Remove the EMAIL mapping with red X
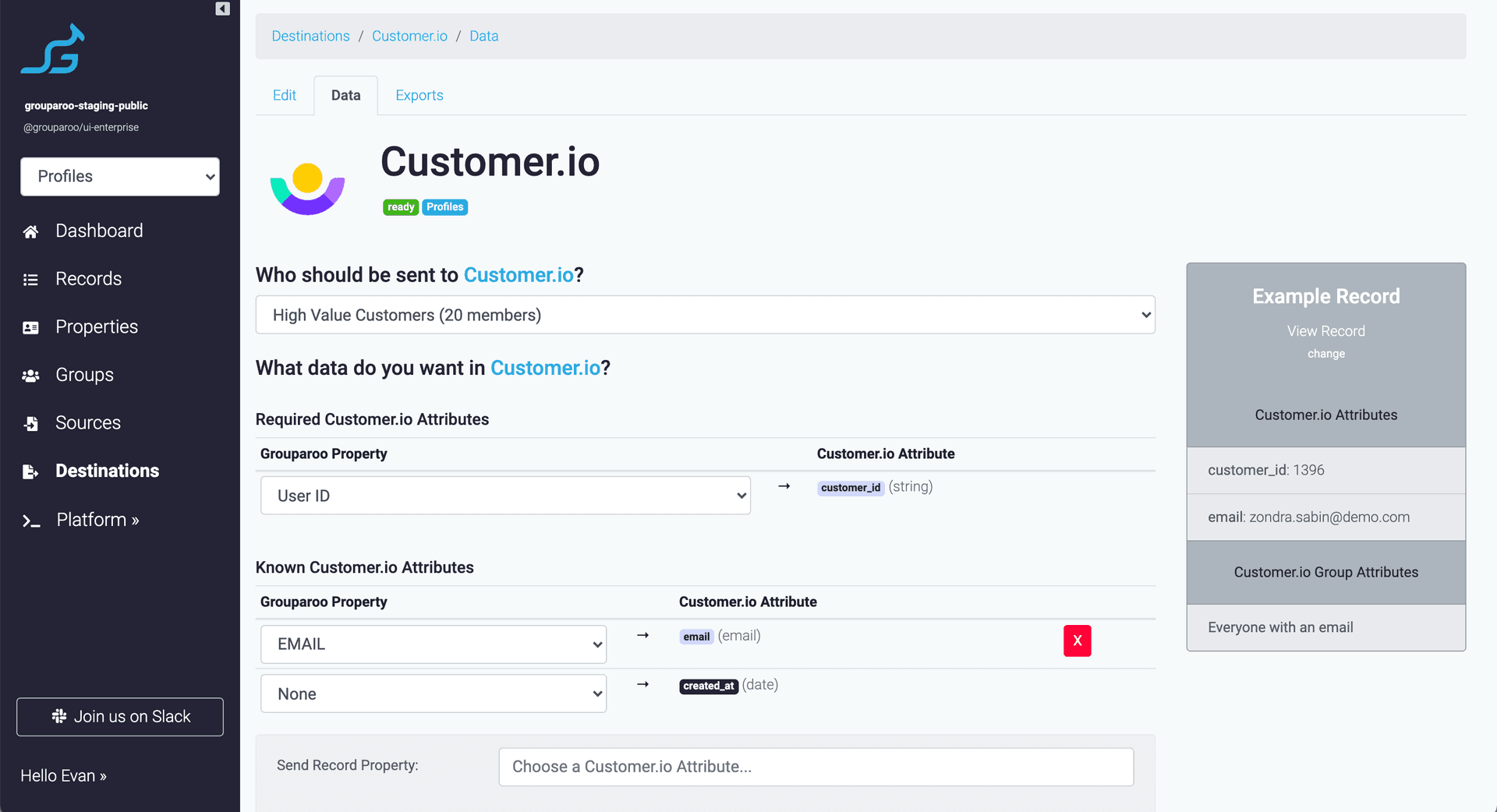The height and width of the screenshot is (812, 1497). click(1077, 641)
